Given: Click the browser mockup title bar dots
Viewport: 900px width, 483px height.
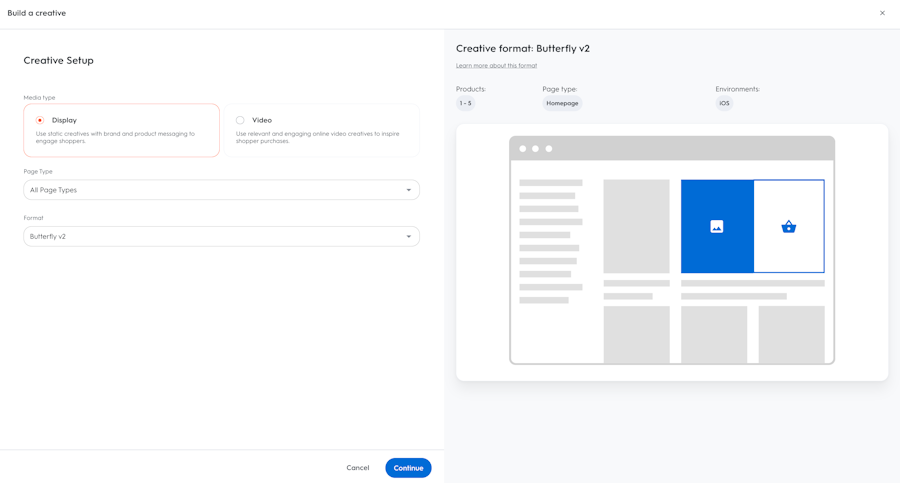Looking at the screenshot, I should [536, 149].
